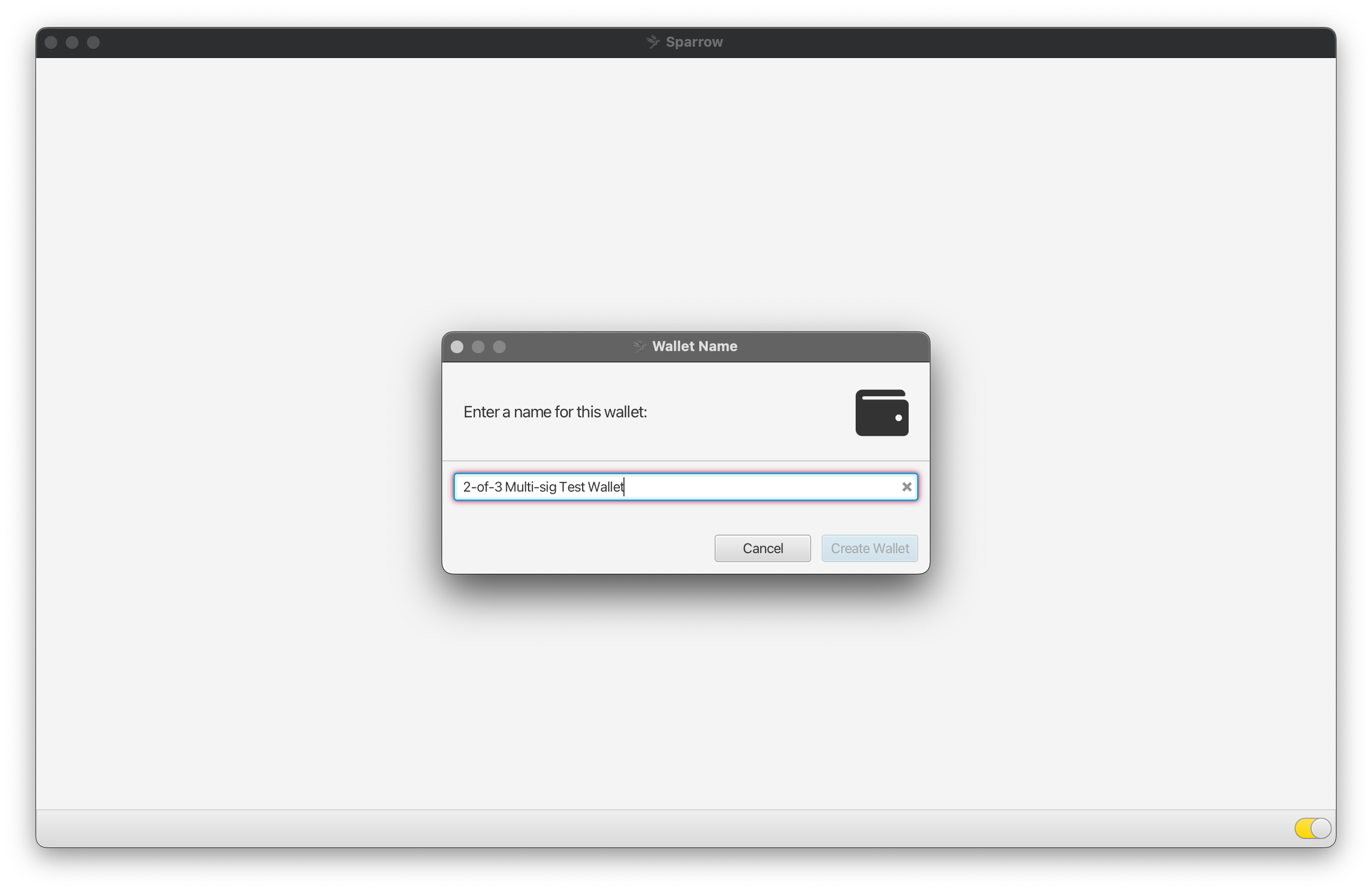Close the main Sparrow window
Image resolution: width=1372 pixels, height=892 pixels.
(51, 42)
